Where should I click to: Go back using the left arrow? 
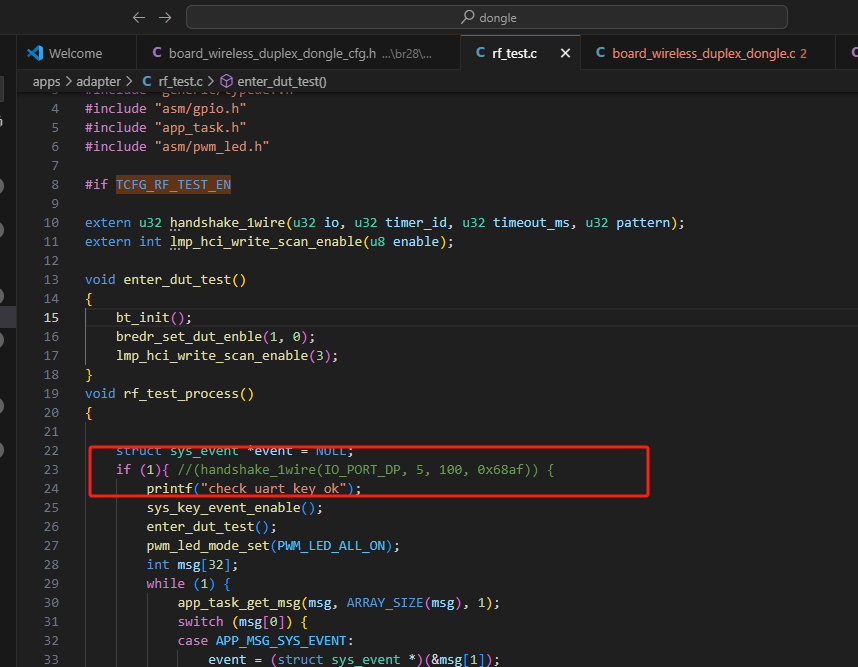pos(139,18)
